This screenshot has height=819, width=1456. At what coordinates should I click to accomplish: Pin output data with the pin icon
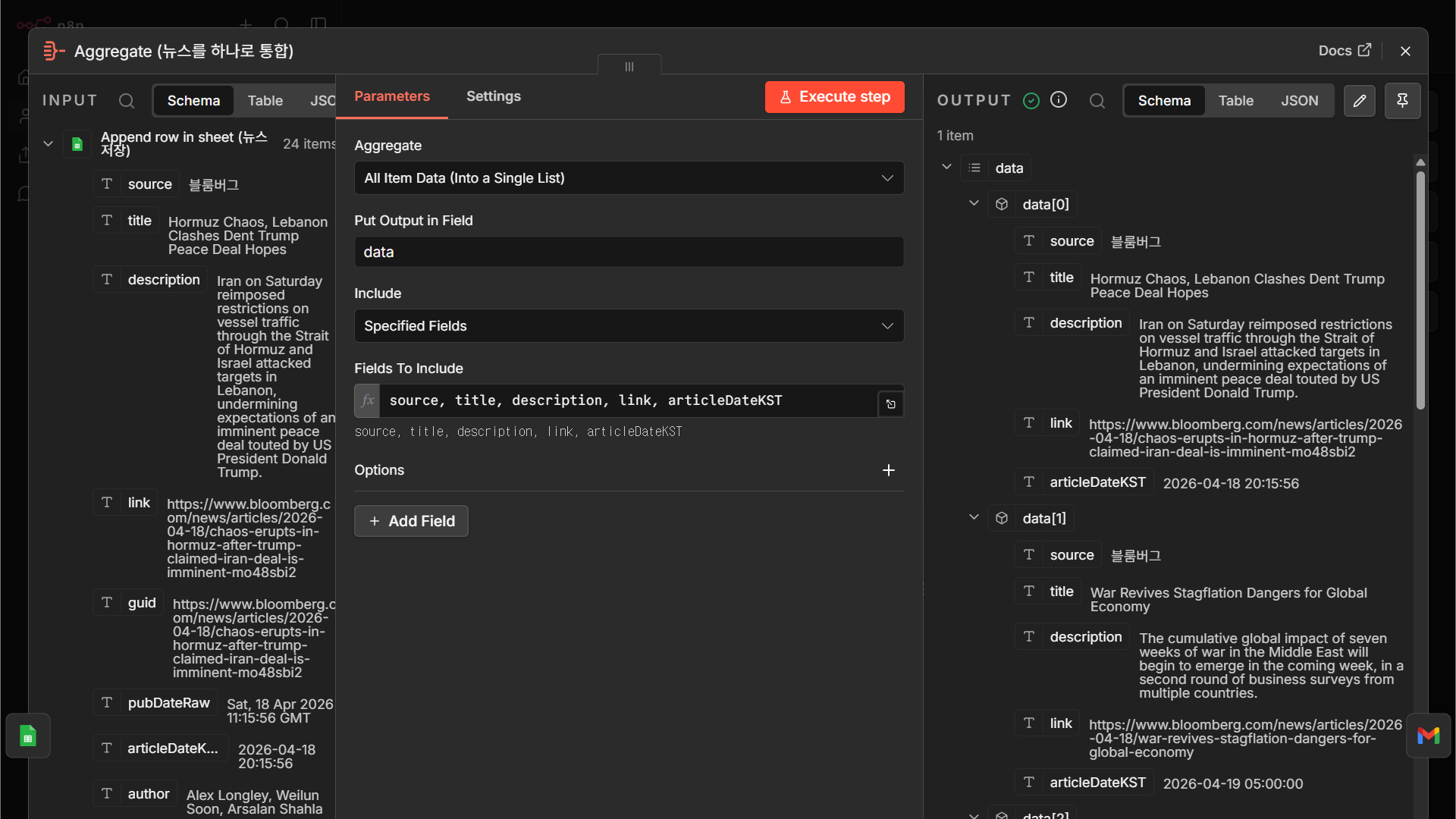pyautogui.click(x=1402, y=101)
